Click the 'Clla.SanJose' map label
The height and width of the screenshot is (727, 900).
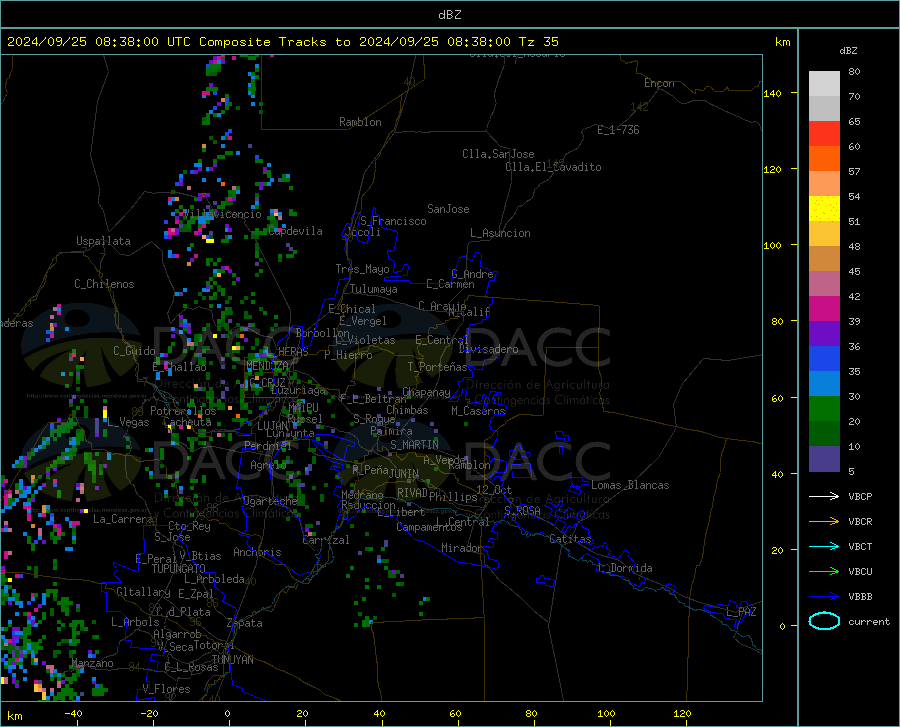click(498, 154)
